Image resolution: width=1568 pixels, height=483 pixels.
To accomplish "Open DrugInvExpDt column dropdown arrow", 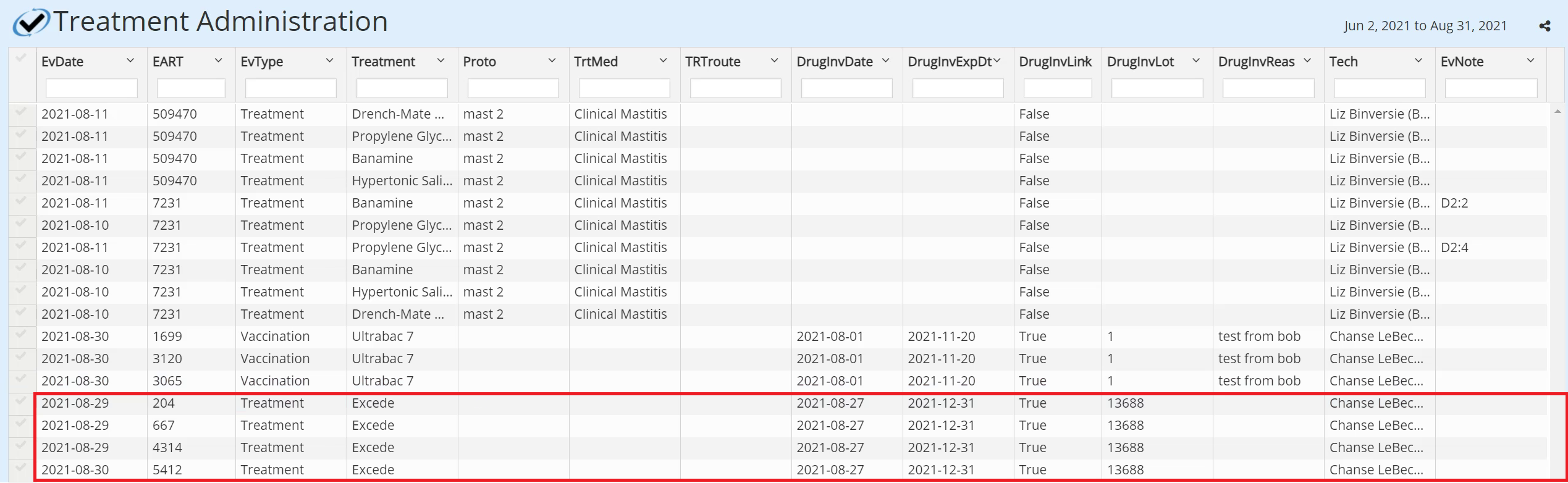I will 997,61.
